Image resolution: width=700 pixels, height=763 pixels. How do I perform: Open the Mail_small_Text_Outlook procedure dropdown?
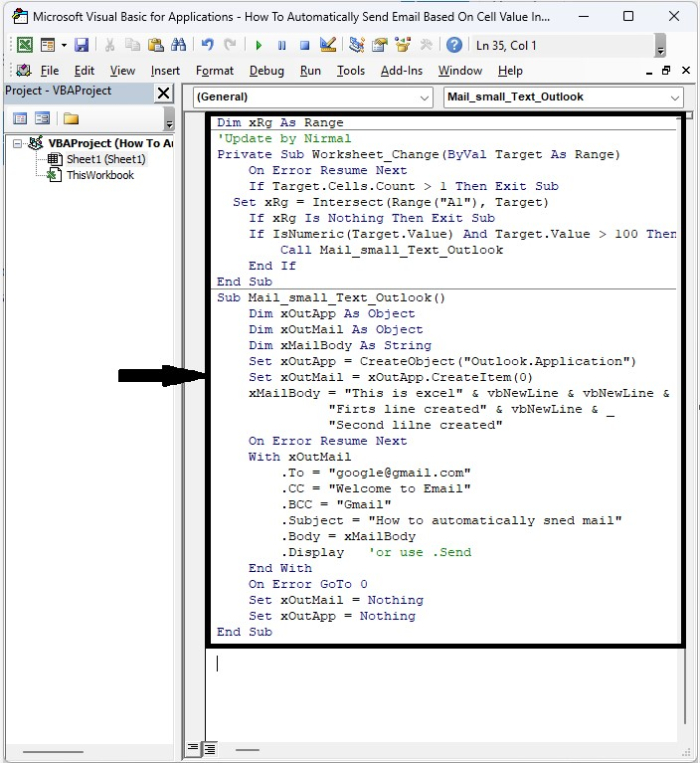pyautogui.click(x=675, y=97)
